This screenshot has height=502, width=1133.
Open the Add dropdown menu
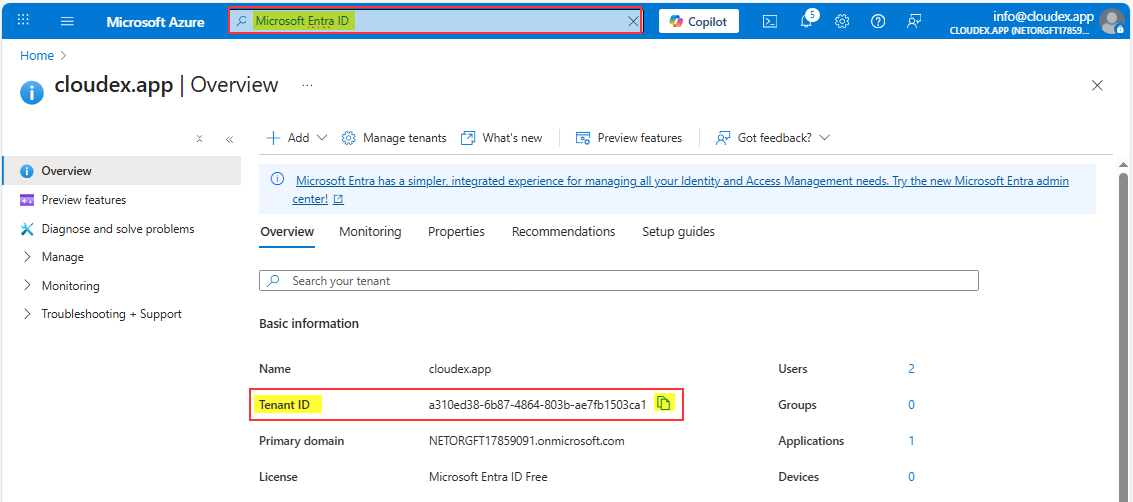(297, 138)
